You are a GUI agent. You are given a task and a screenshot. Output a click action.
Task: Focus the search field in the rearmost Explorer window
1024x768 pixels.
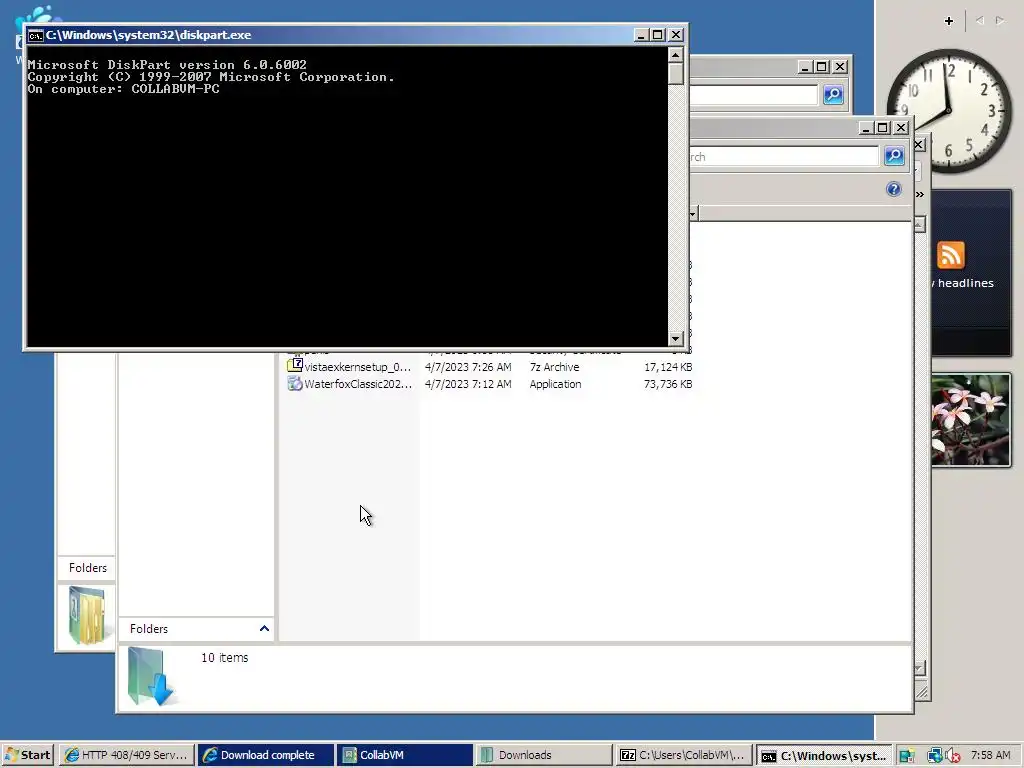coord(753,95)
